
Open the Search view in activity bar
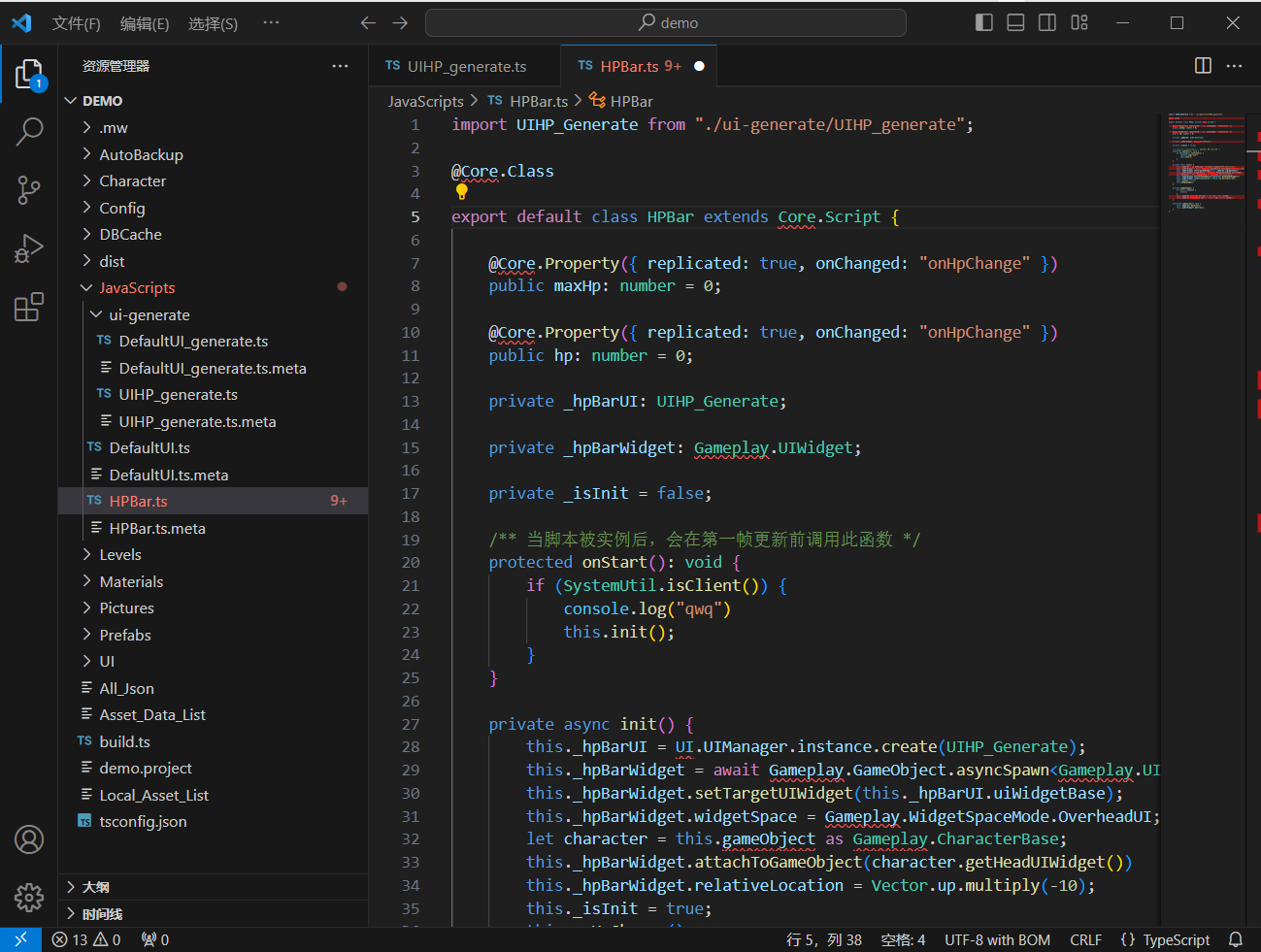point(29,131)
